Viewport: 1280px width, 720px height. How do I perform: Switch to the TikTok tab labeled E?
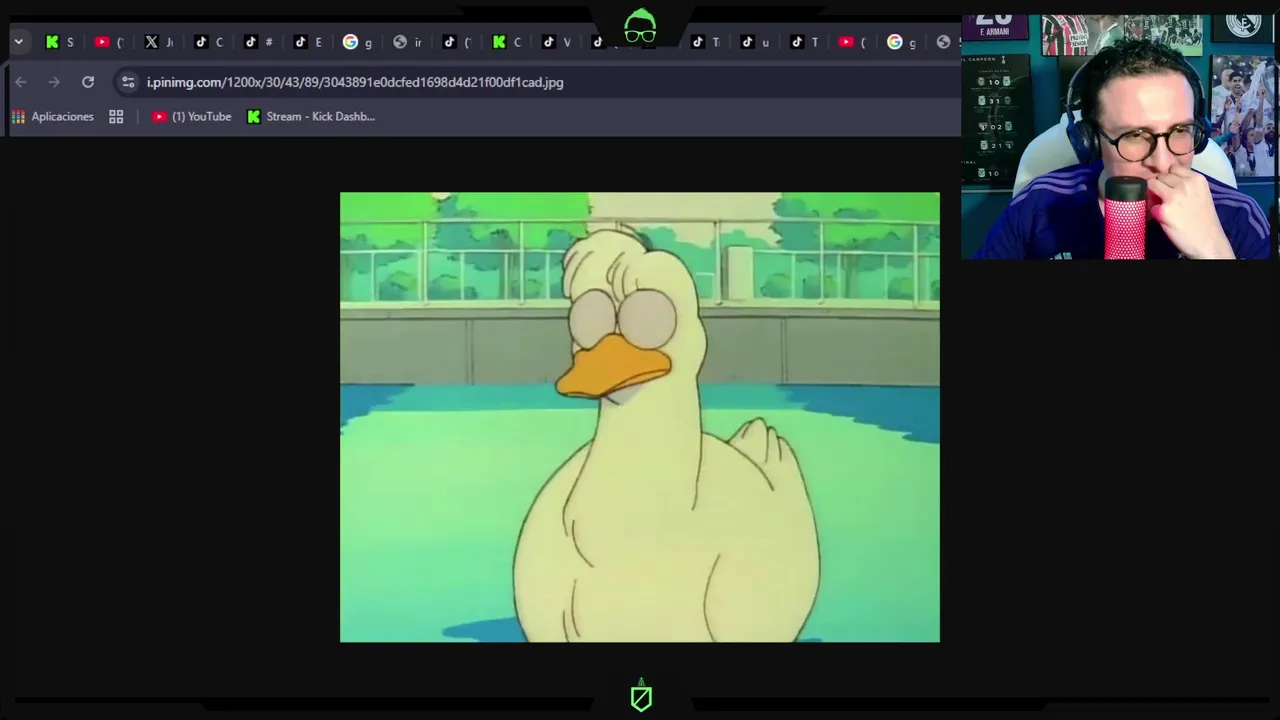308,42
